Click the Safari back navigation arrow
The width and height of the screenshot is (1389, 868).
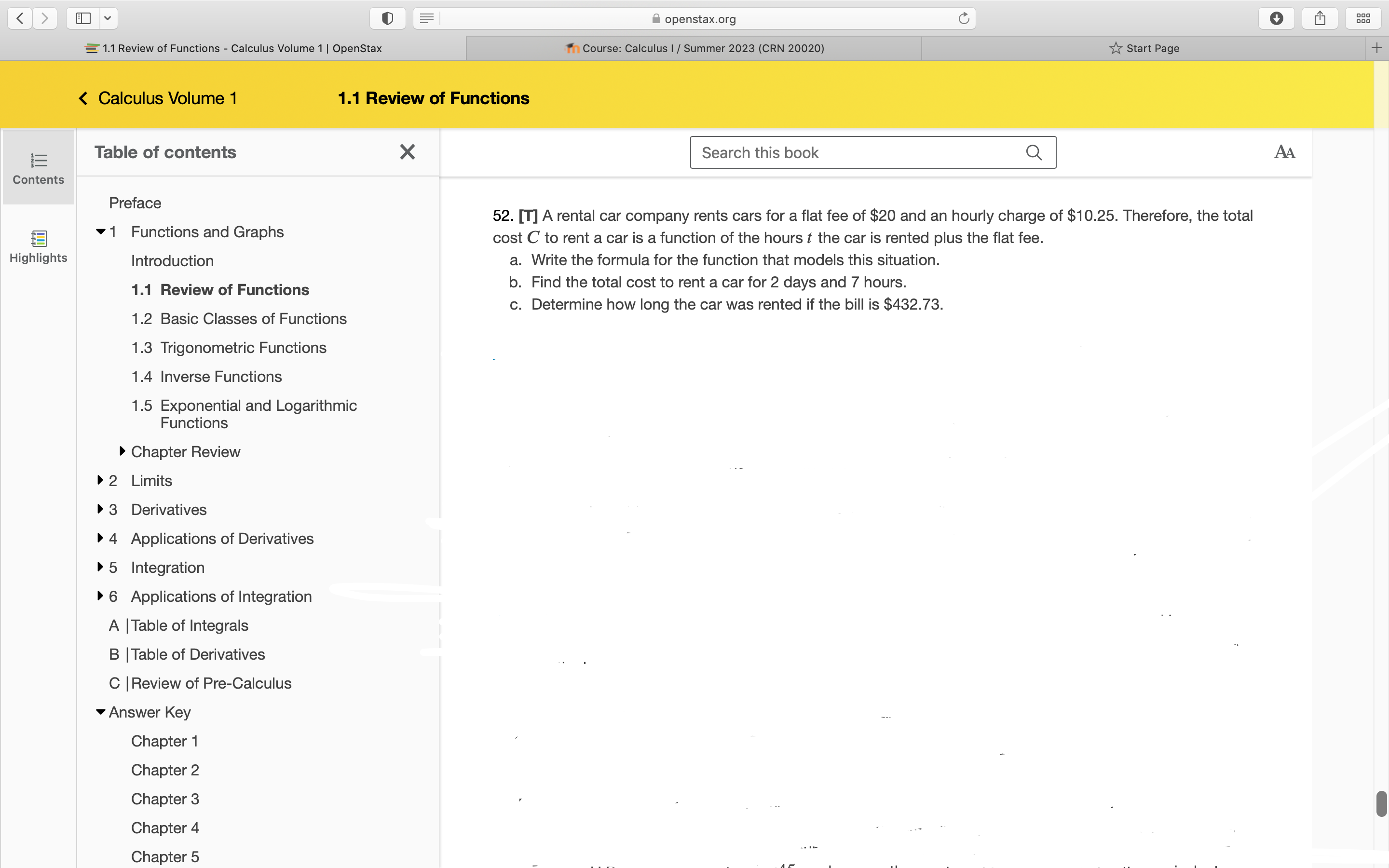click(20, 18)
